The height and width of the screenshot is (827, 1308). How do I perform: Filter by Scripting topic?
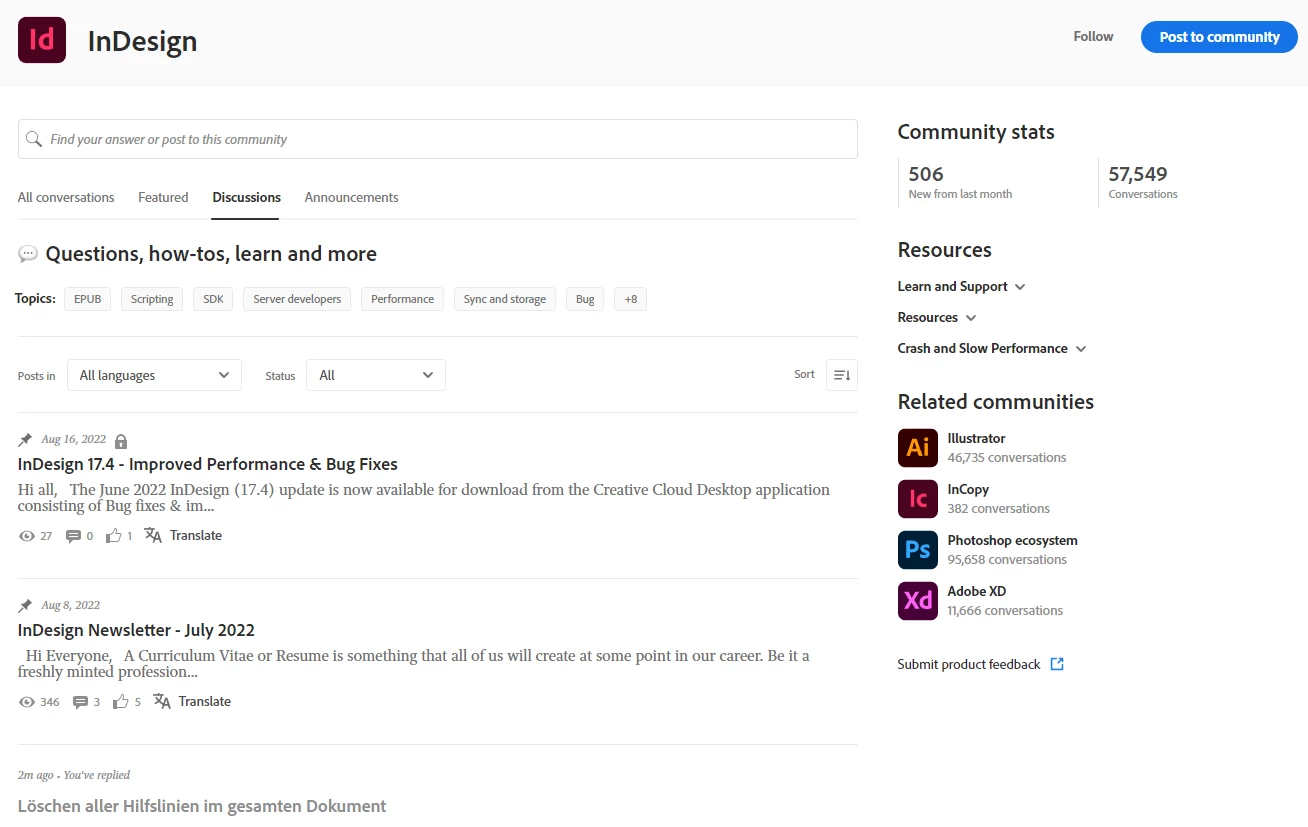click(x=152, y=299)
